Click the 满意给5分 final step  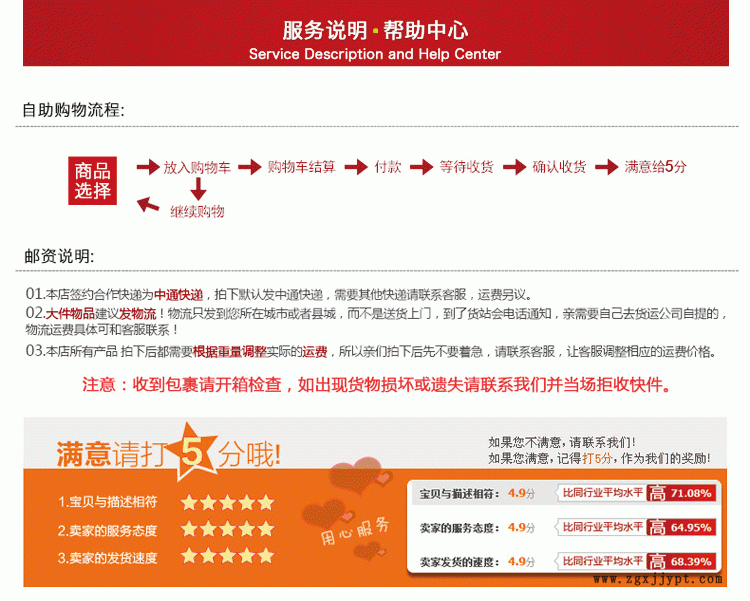[x=655, y=167]
